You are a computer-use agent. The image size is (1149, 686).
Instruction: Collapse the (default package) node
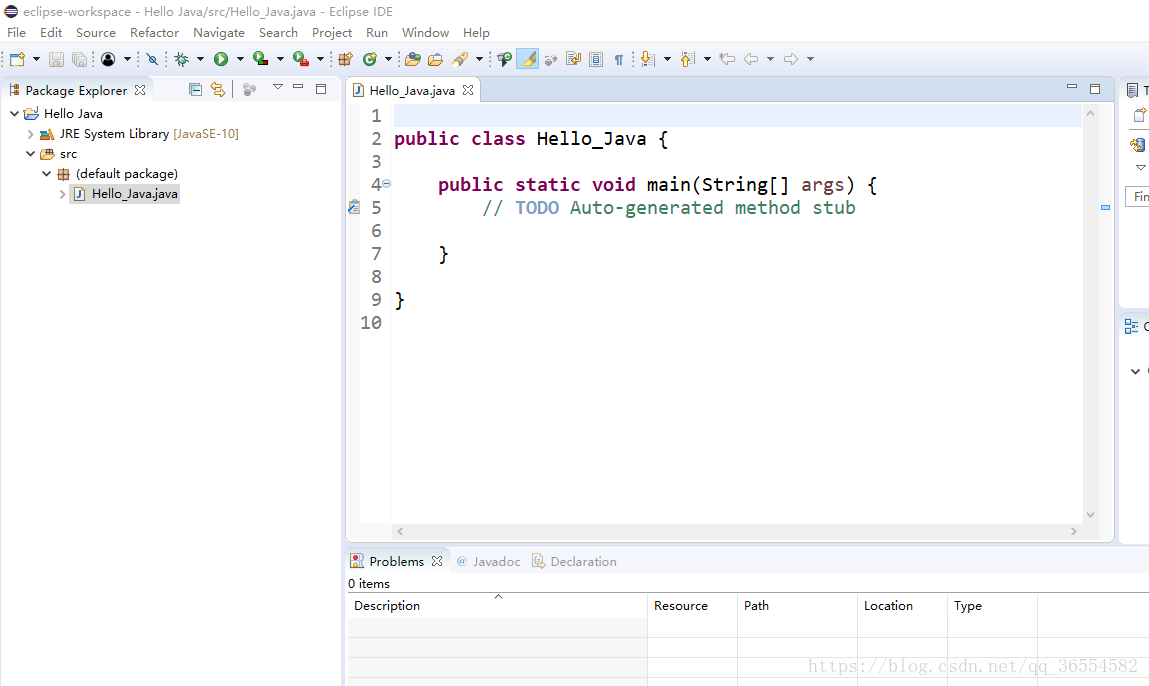(x=46, y=174)
